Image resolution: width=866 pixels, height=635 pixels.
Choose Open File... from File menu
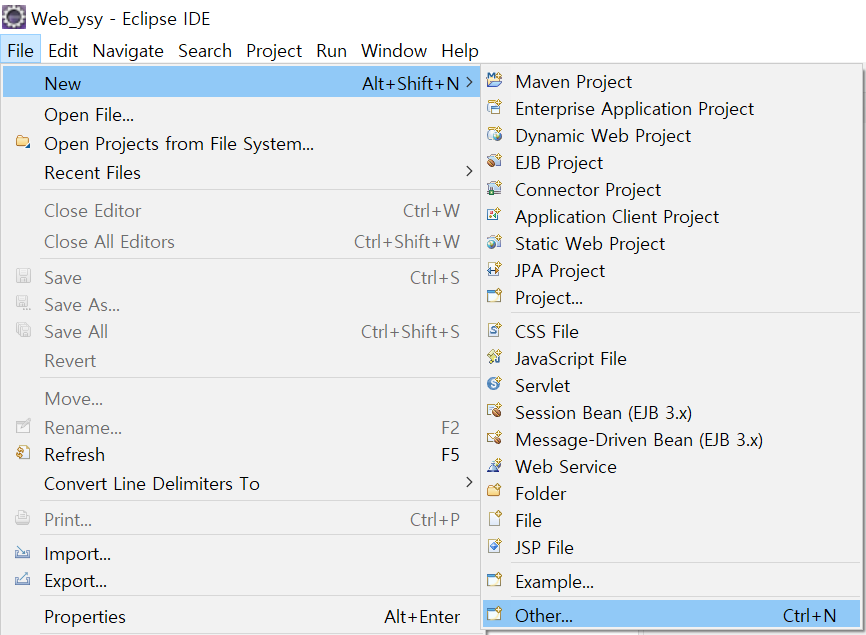pyautogui.click(x=242, y=115)
